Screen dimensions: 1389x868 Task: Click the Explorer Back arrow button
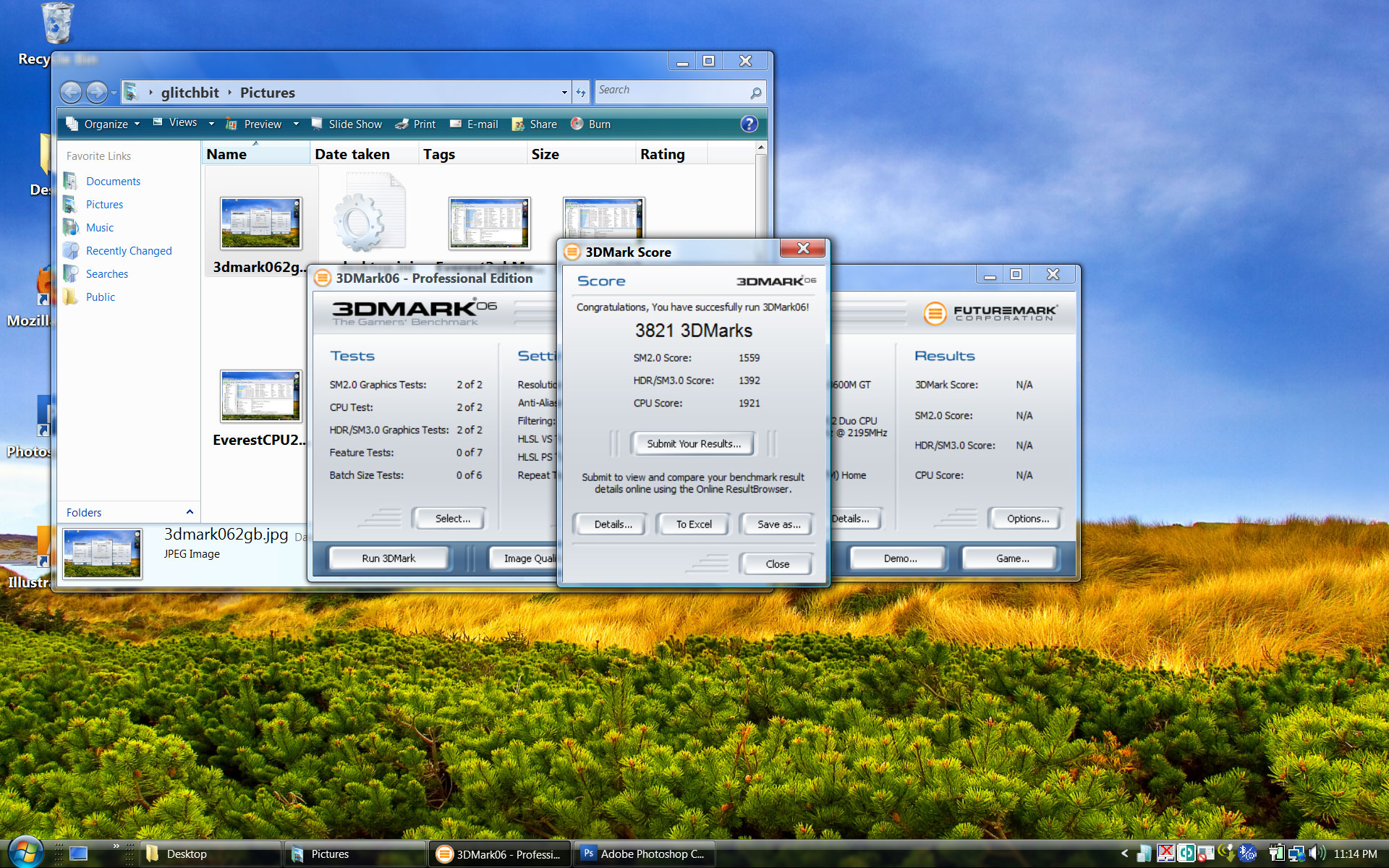tap(71, 93)
